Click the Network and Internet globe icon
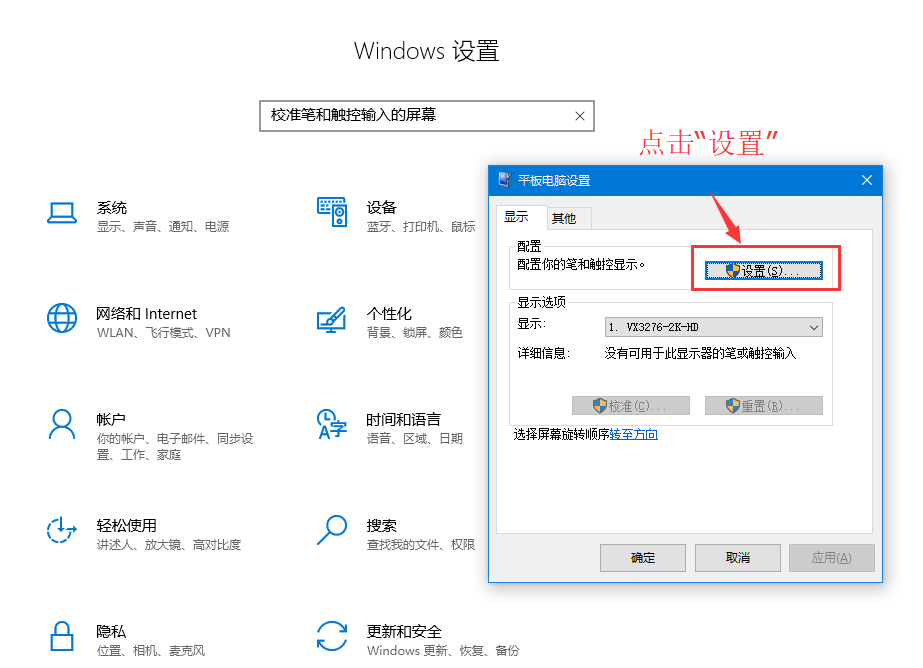The height and width of the screenshot is (668, 923). click(x=62, y=319)
